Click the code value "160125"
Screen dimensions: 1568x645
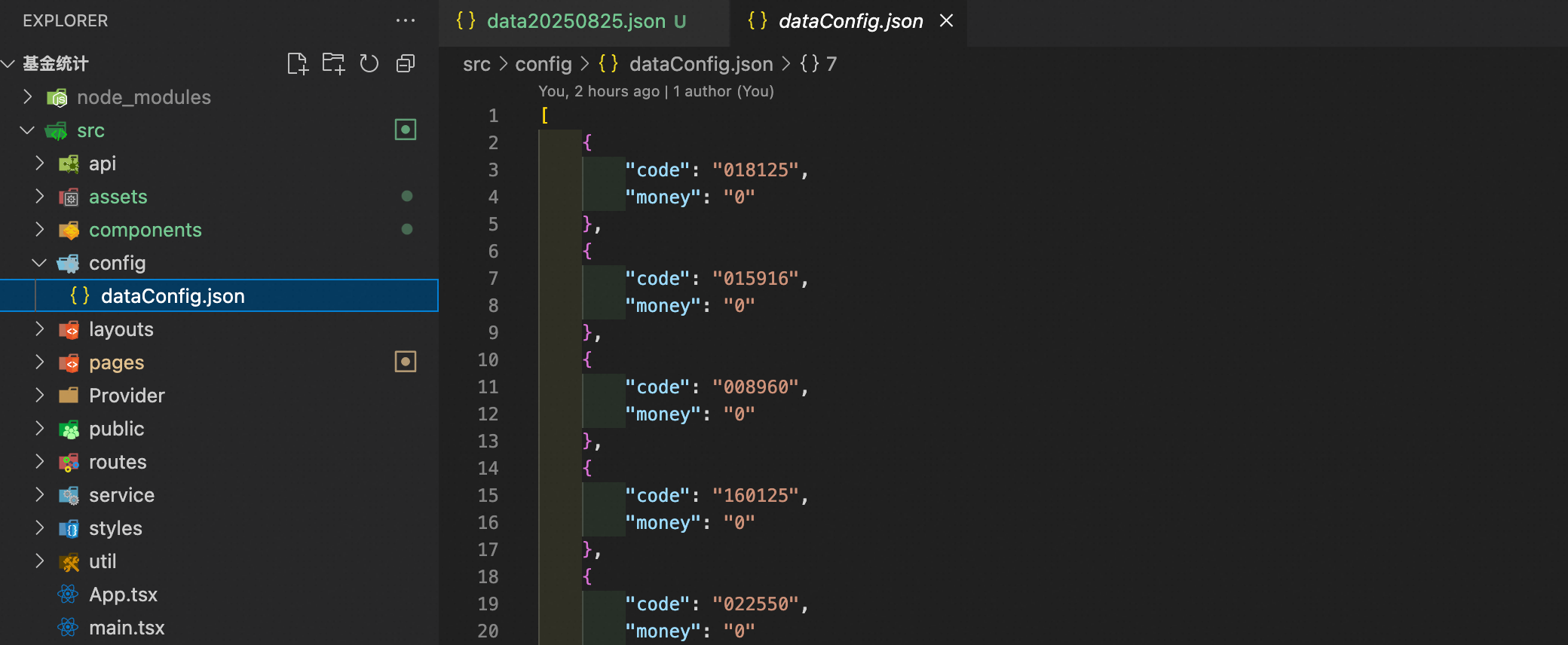[x=755, y=496]
